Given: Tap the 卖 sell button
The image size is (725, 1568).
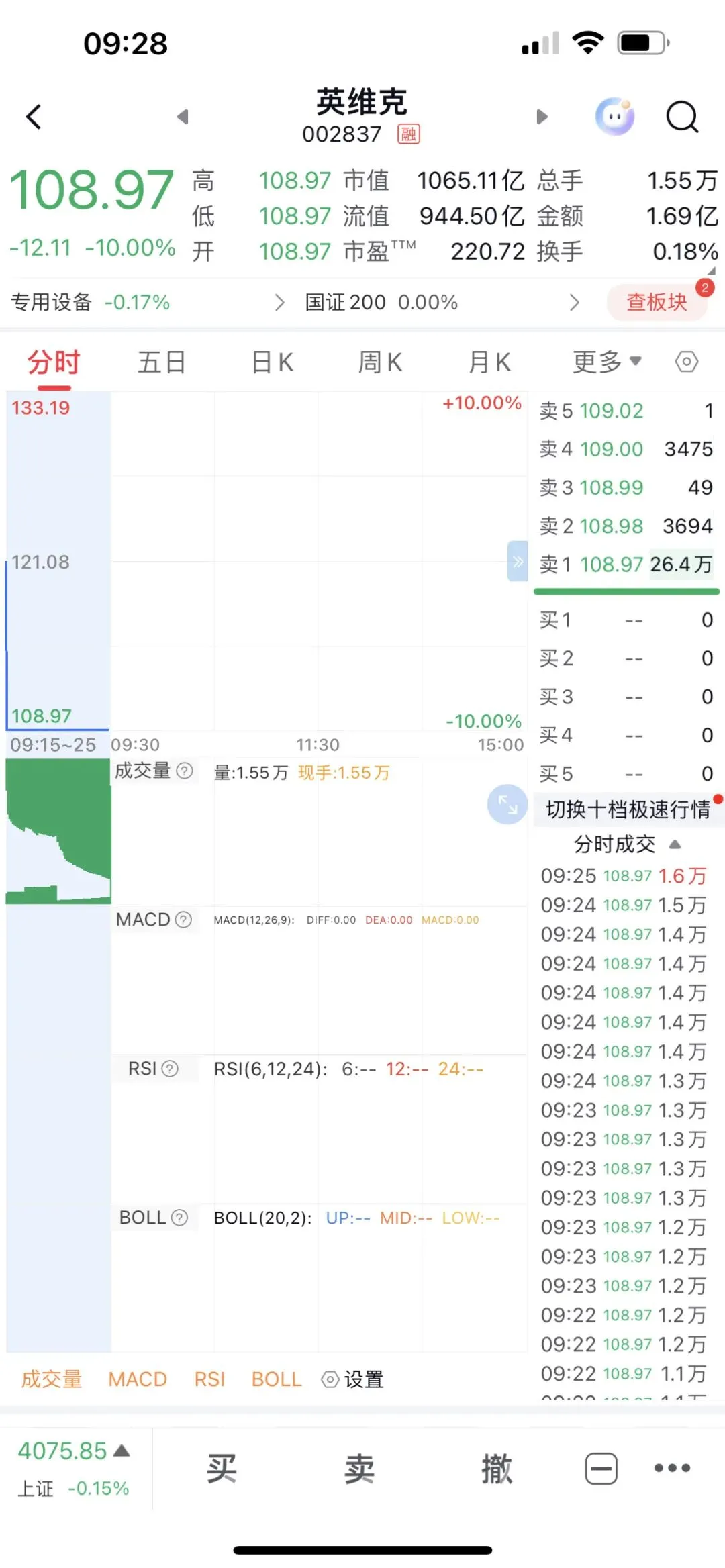Looking at the screenshot, I should click(x=359, y=1469).
